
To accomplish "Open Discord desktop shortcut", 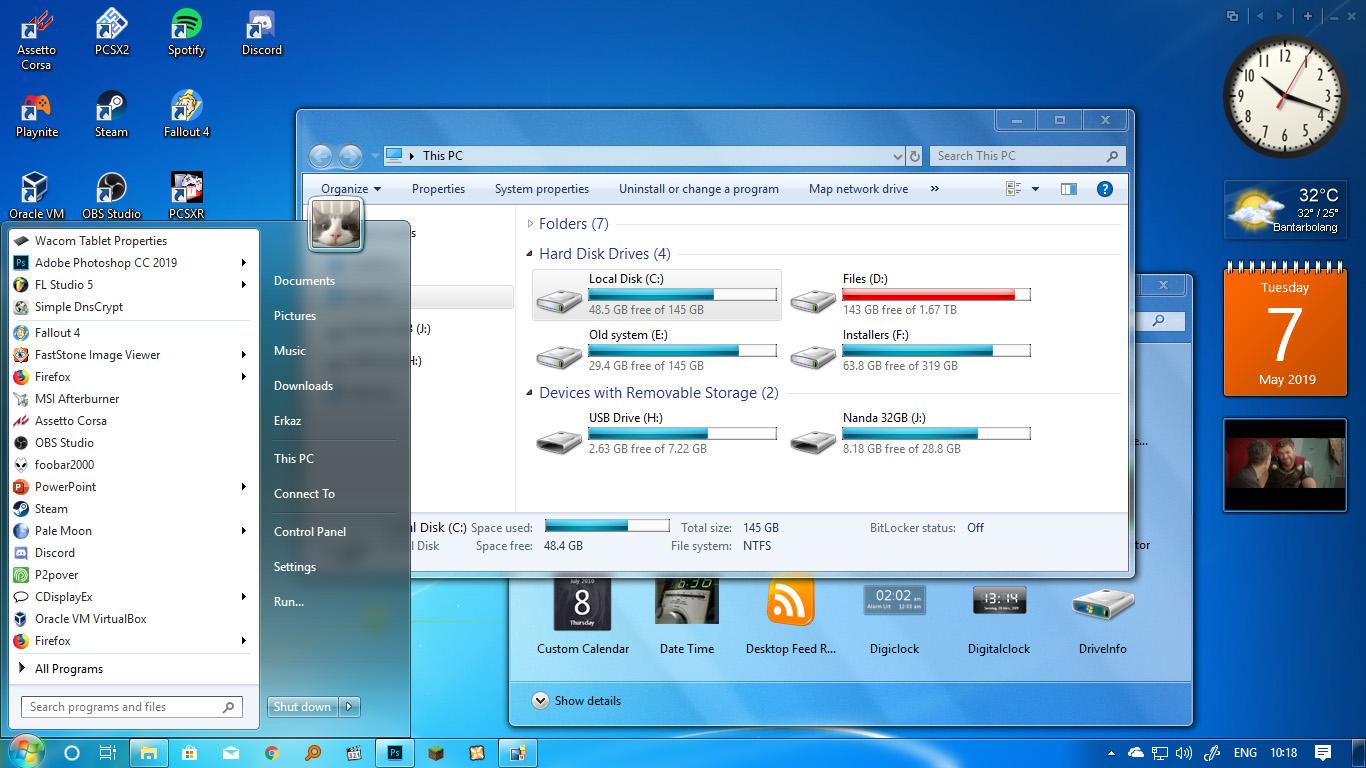I will 261,32.
